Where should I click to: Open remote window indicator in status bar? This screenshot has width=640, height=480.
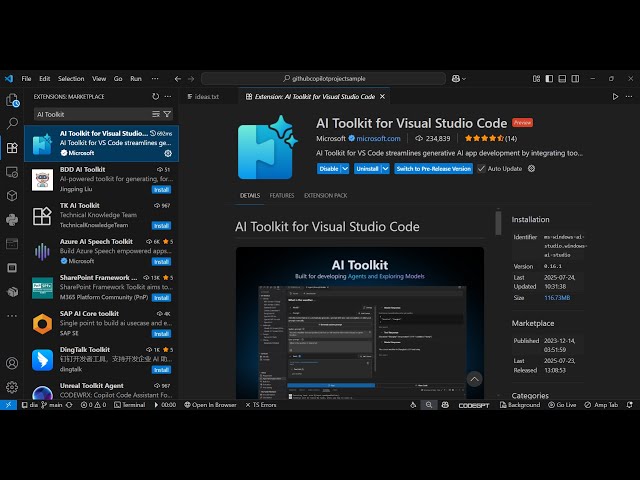pos(8,405)
